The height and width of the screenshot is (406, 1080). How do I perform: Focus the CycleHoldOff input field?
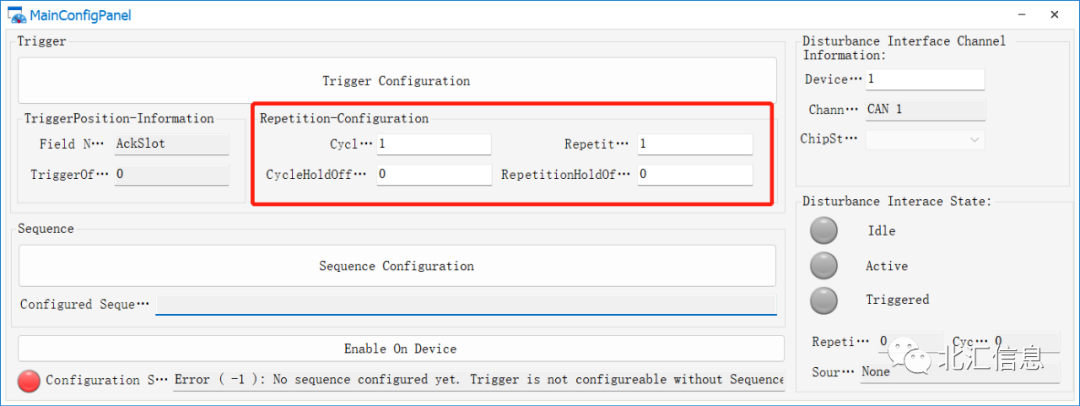click(433, 175)
